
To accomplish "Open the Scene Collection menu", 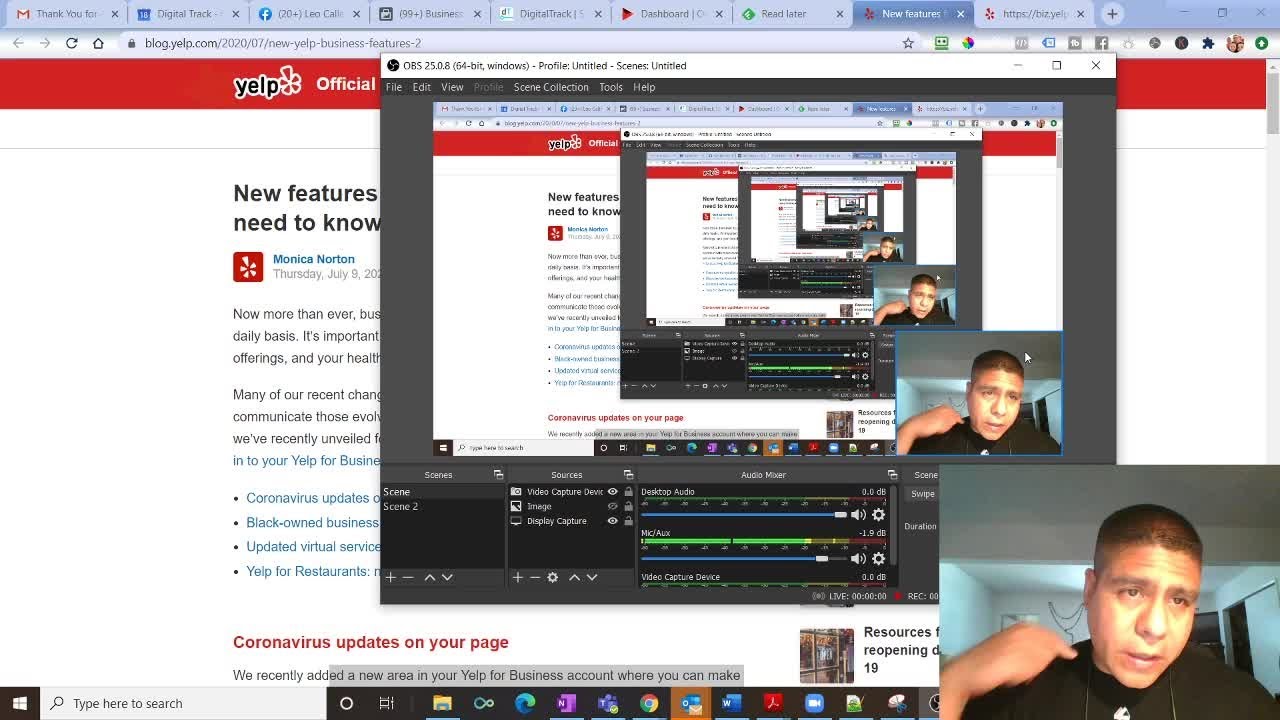I will coord(551,87).
